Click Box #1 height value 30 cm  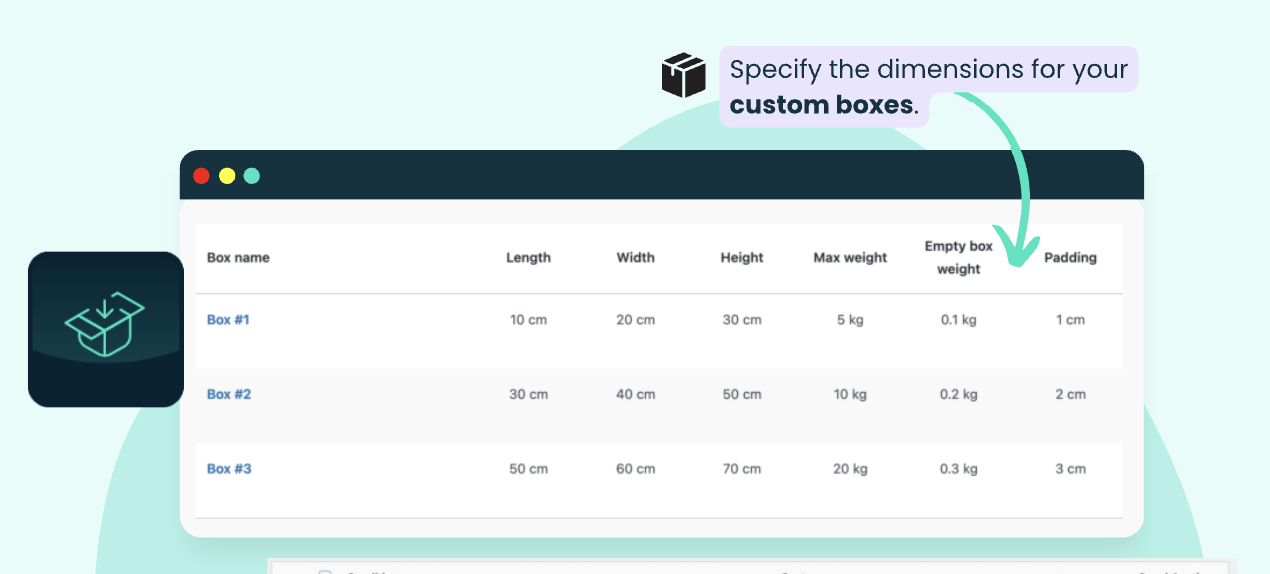742,320
